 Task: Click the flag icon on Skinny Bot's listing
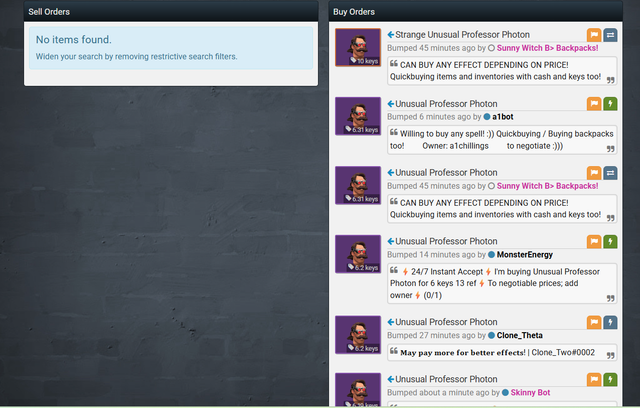pos(594,379)
